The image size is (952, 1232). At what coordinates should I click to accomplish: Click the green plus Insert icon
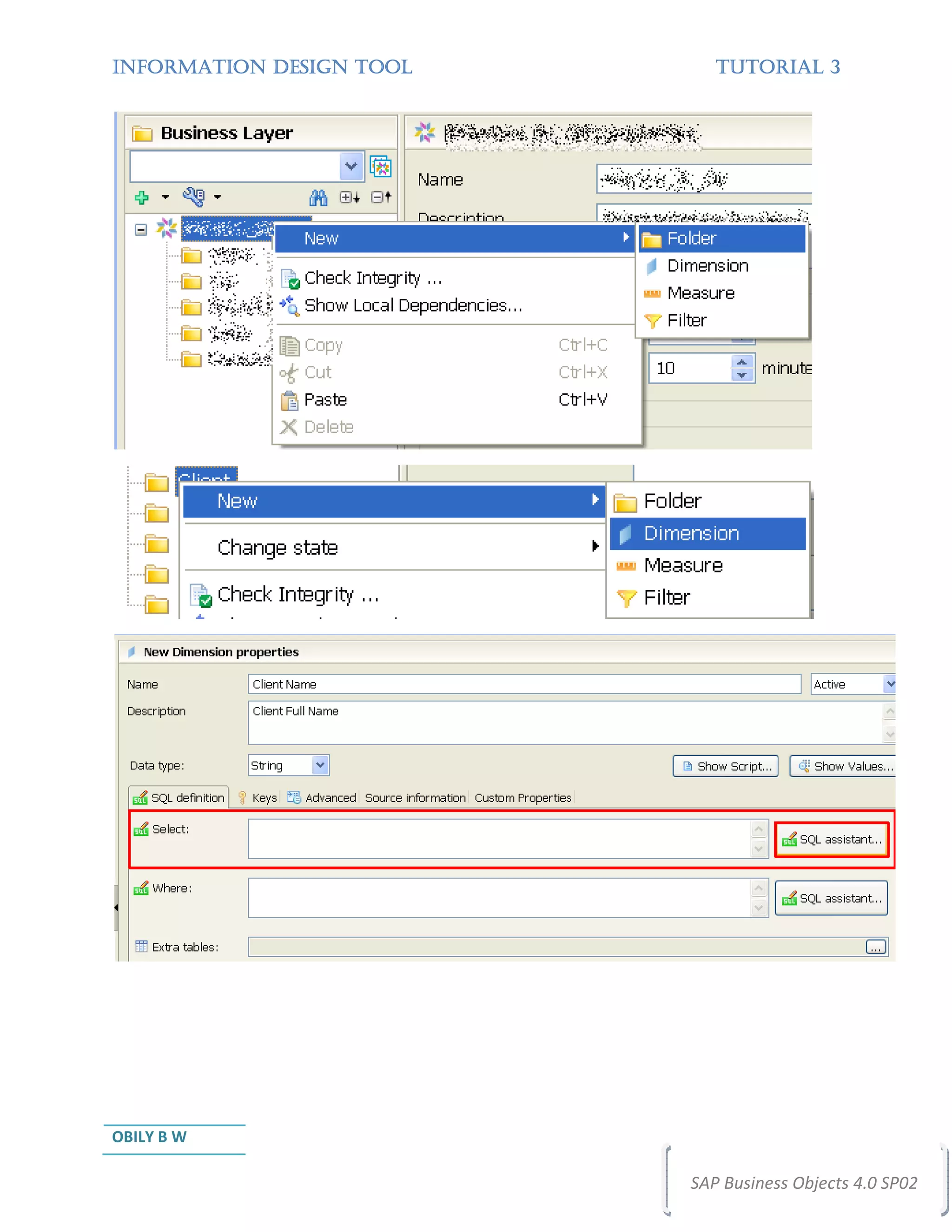click(x=142, y=198)
